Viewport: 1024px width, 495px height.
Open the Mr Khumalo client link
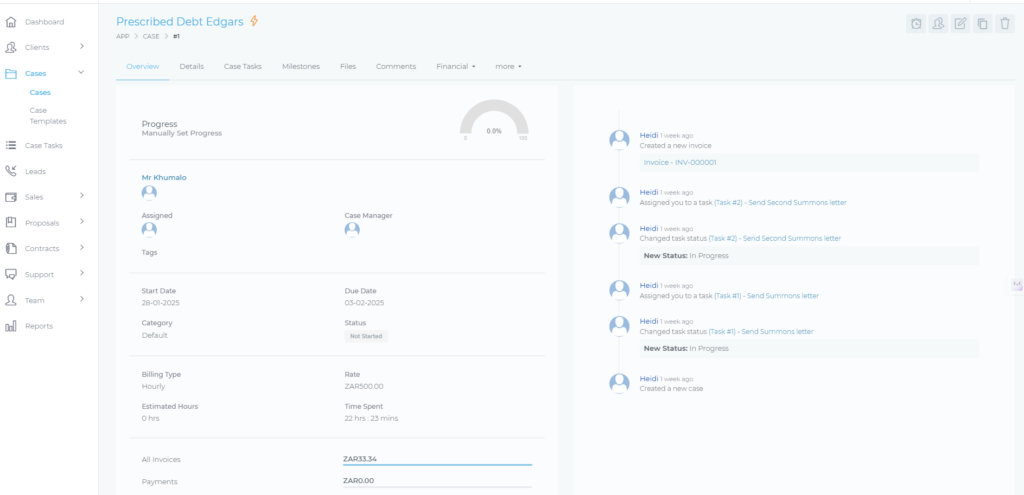164,177
